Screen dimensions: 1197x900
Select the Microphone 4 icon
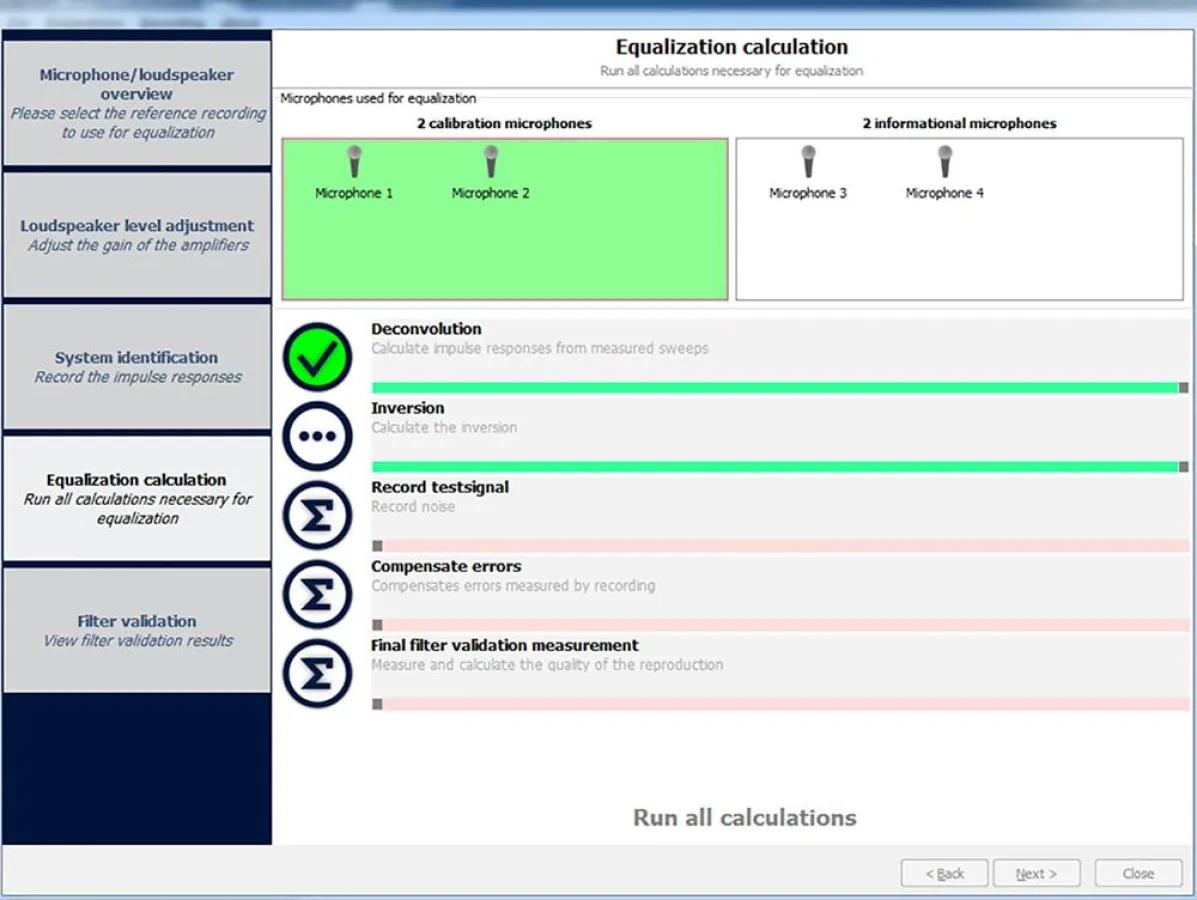pyautogui.click(x=944, y=162)
